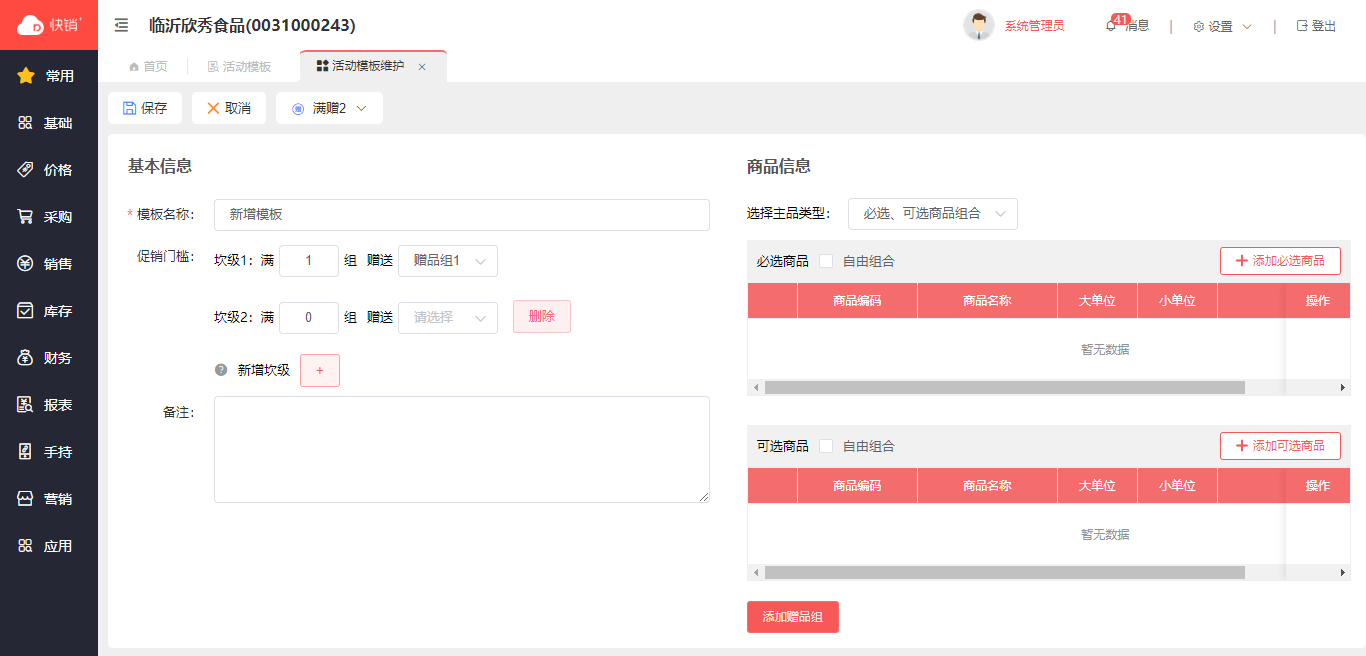Screen dimensions: 1366x656
Task: Click the user avatar icon
Action: 978,25
